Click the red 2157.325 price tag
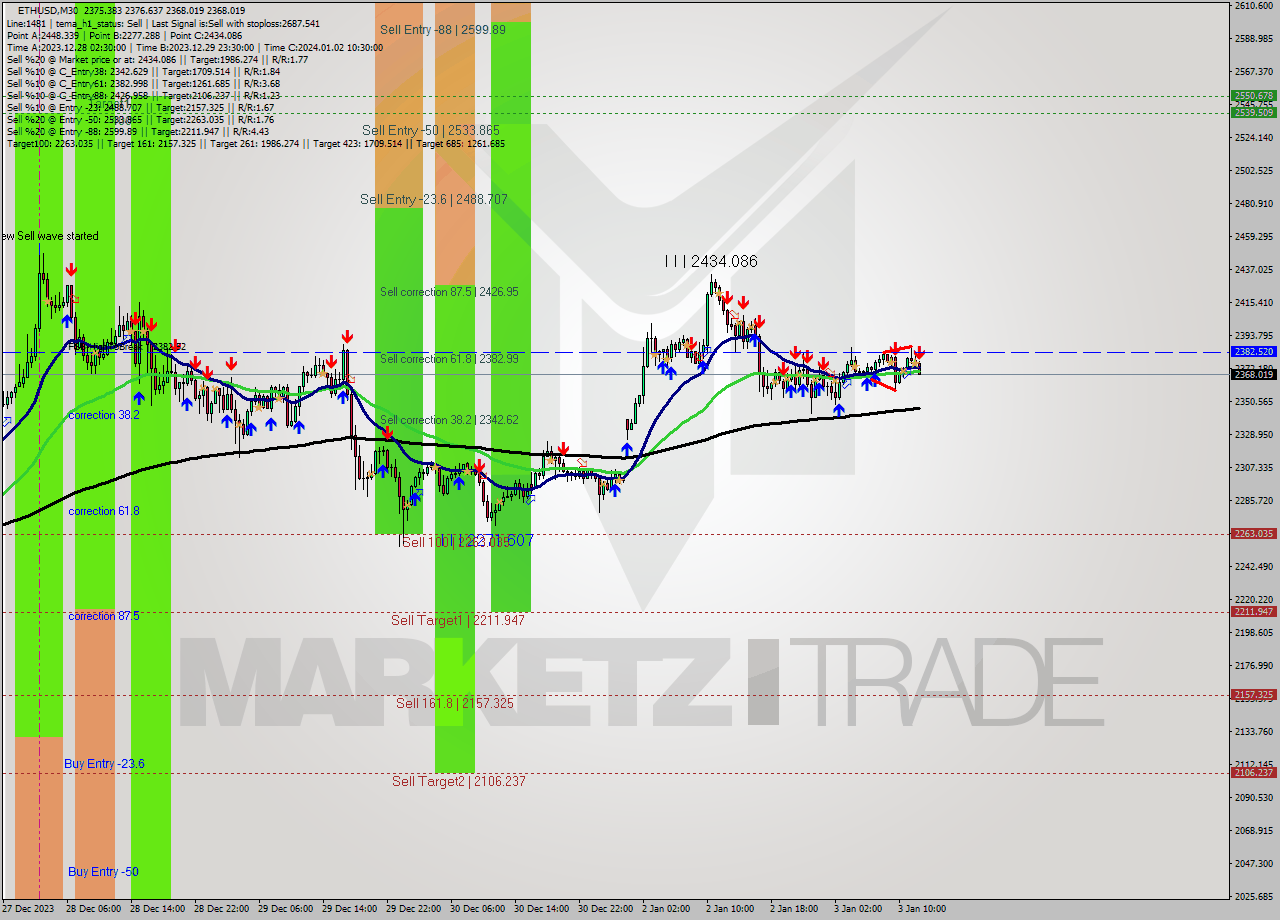Image resolution: width=1280 pixels, height=920 pixels. pos(1253,694)
